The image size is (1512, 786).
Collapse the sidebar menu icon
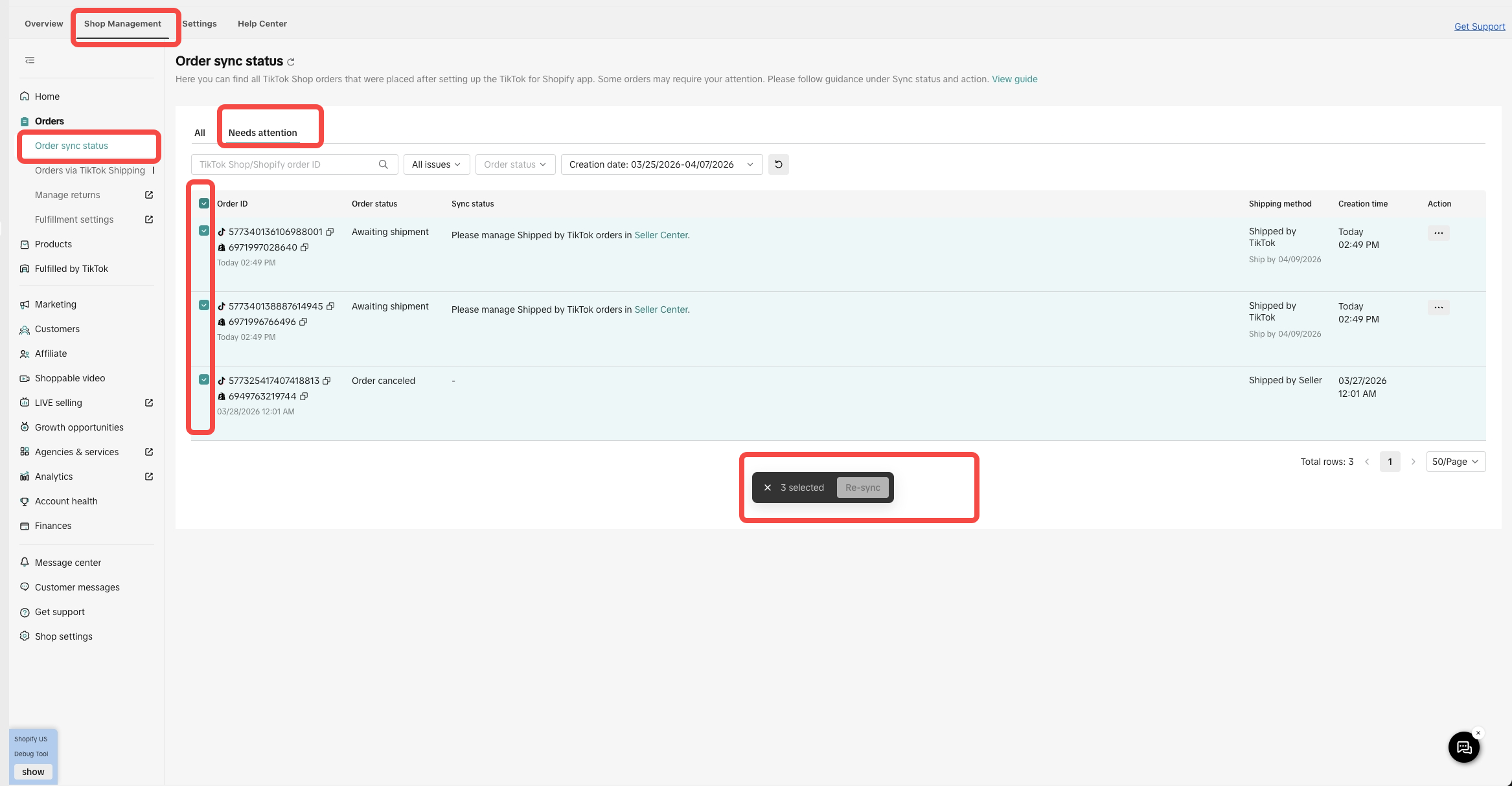point(30,60)
